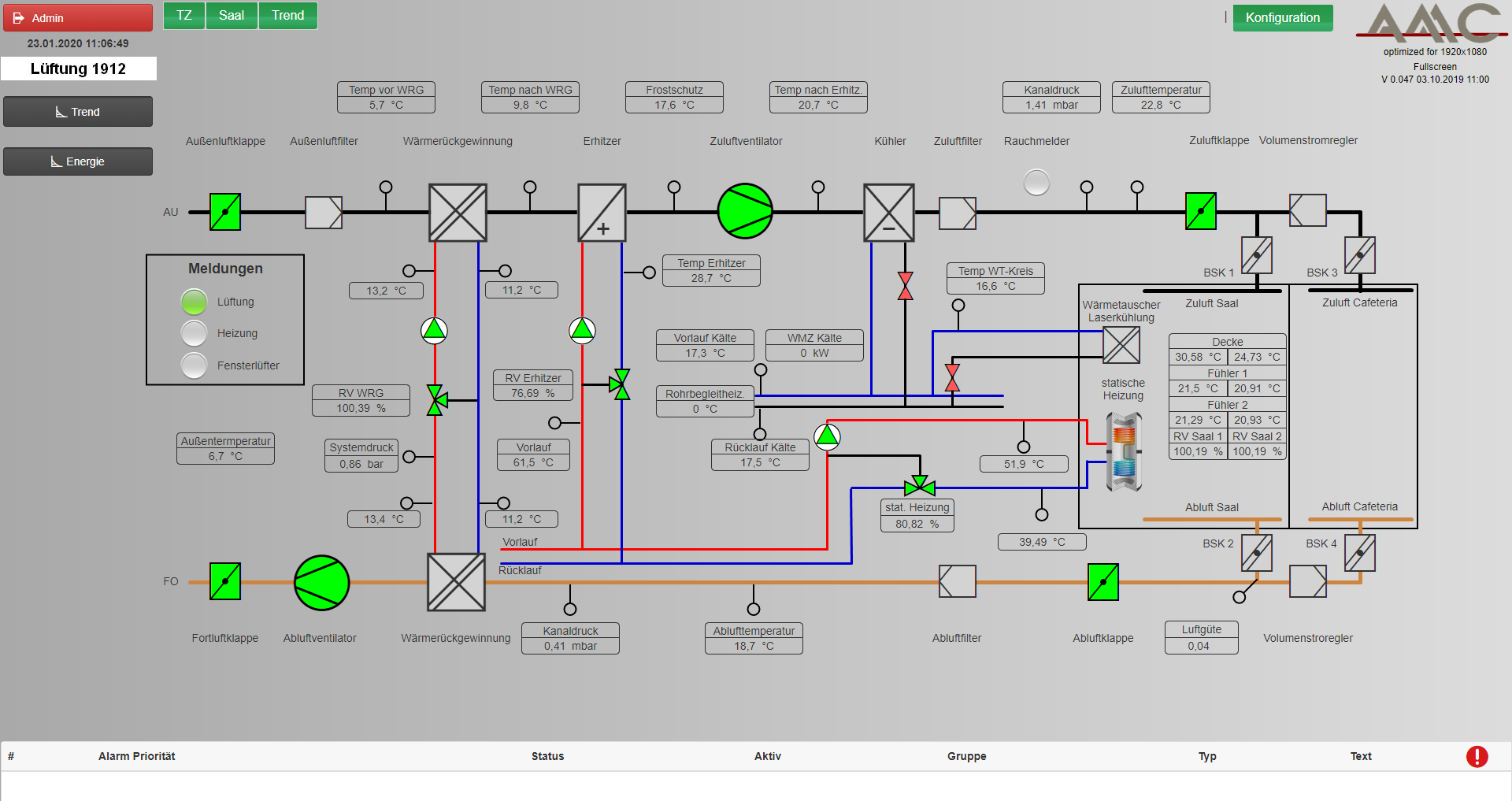1512x801 pixels.
Task: Click the statische Heizung radiator icon
Action: (1124, 452)
